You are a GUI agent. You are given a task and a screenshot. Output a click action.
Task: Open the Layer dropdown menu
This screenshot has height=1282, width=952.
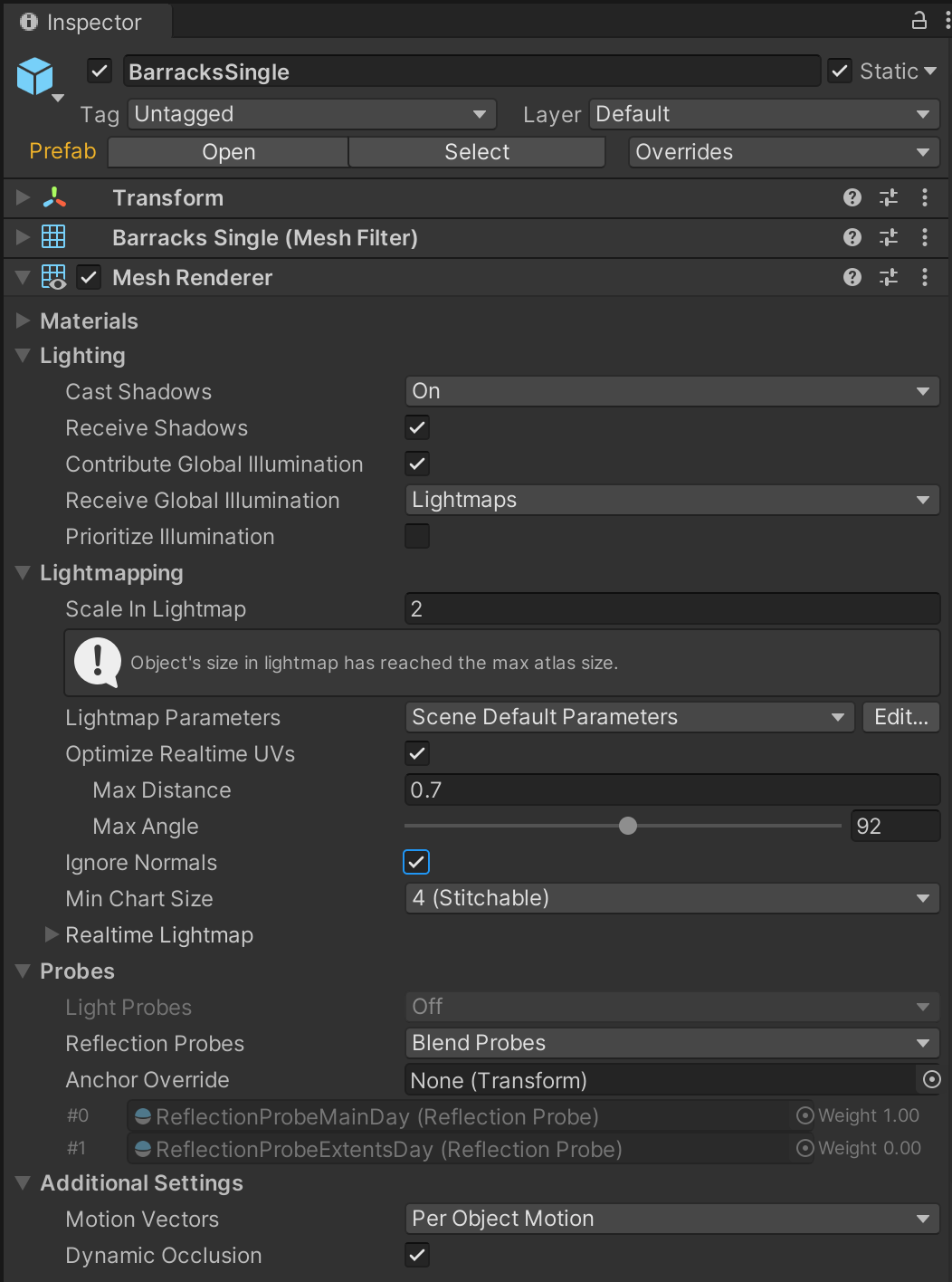(x=765, y=114)
